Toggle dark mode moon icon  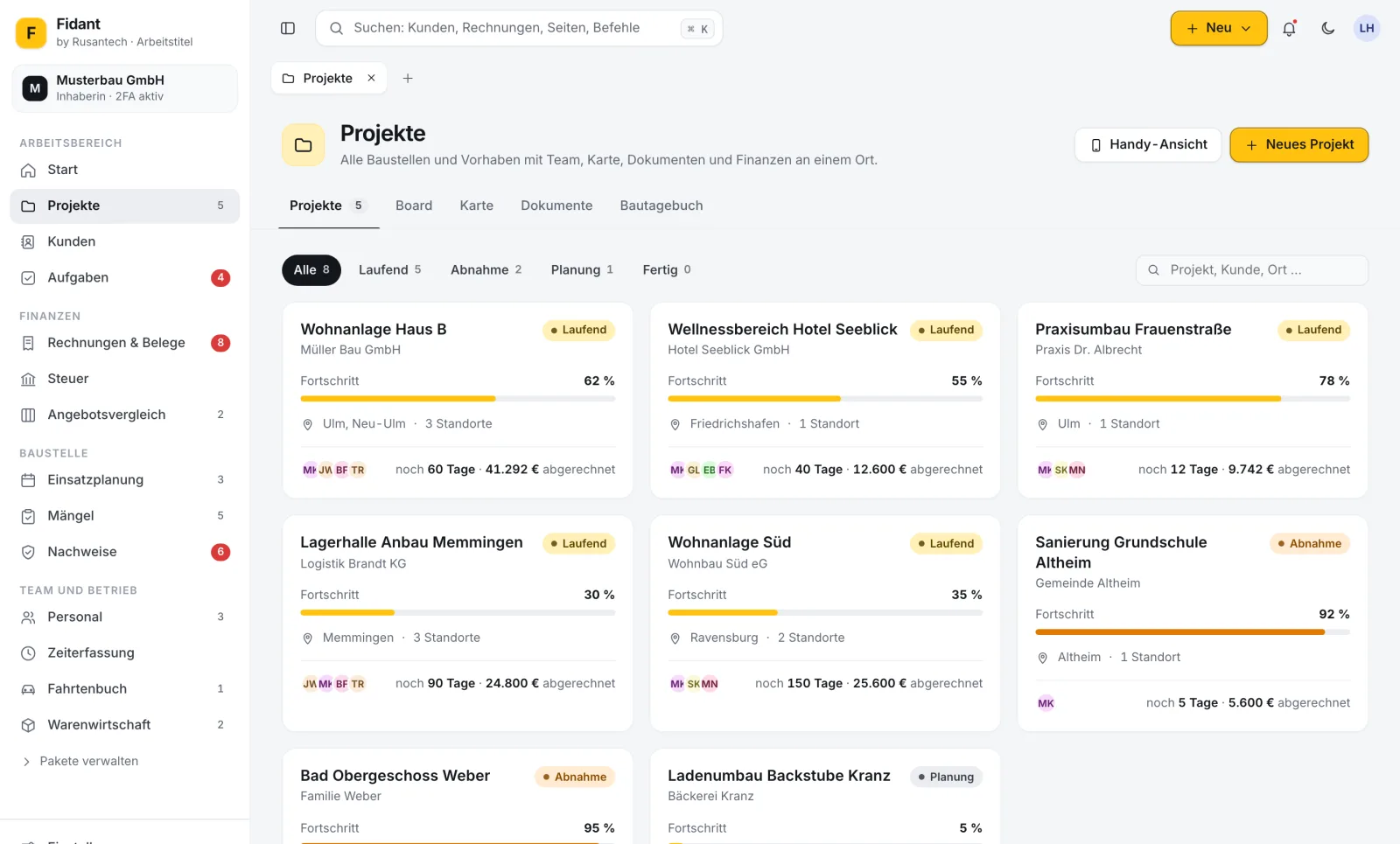1328,28
